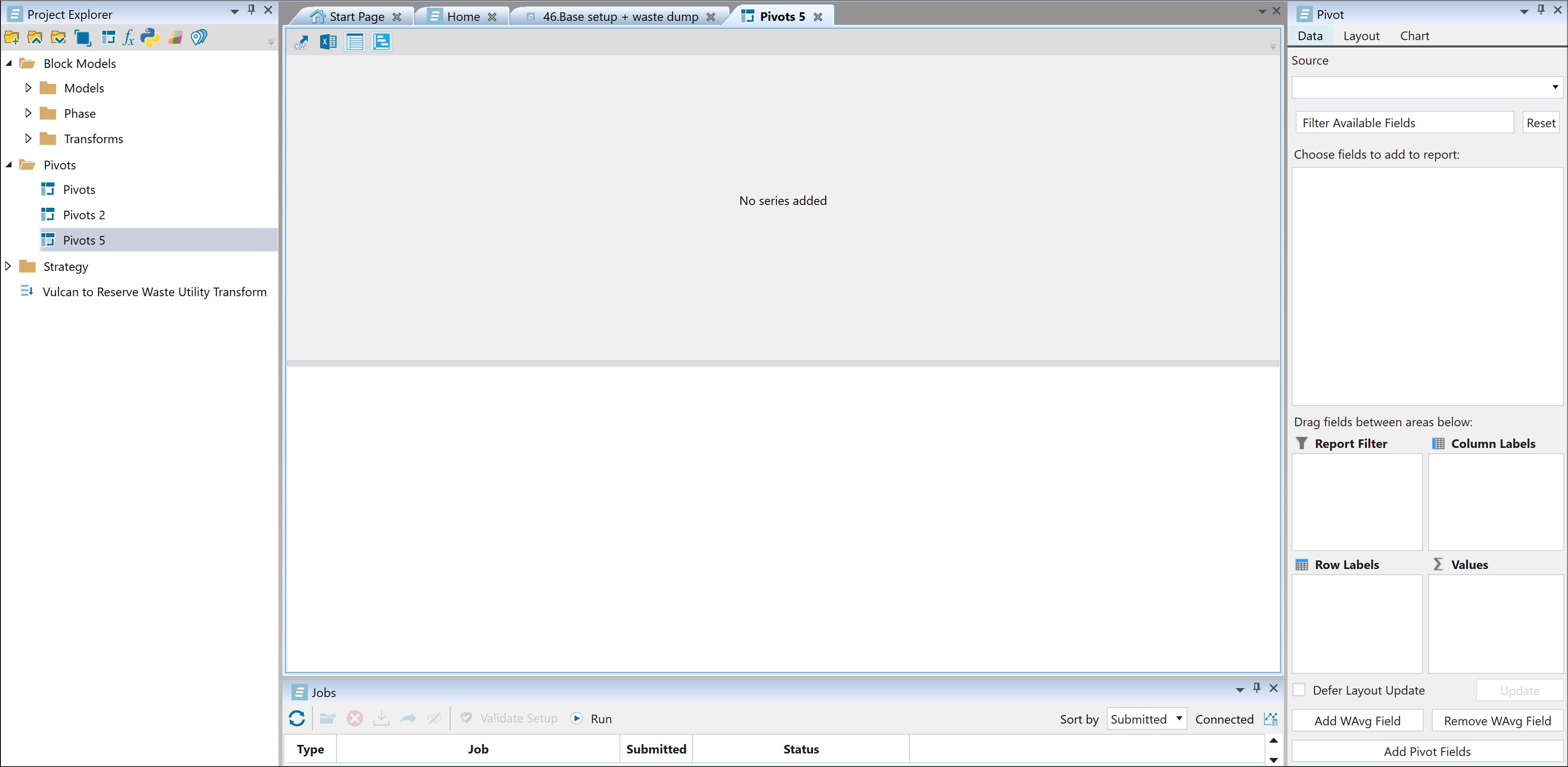
Task: Toggle the bar chart view icon
Action: pos(381,42)
